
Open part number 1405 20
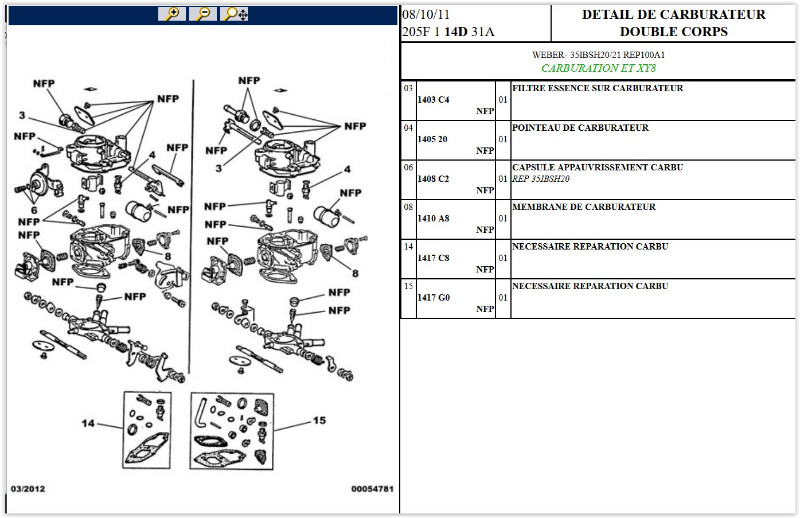point(433,139)
